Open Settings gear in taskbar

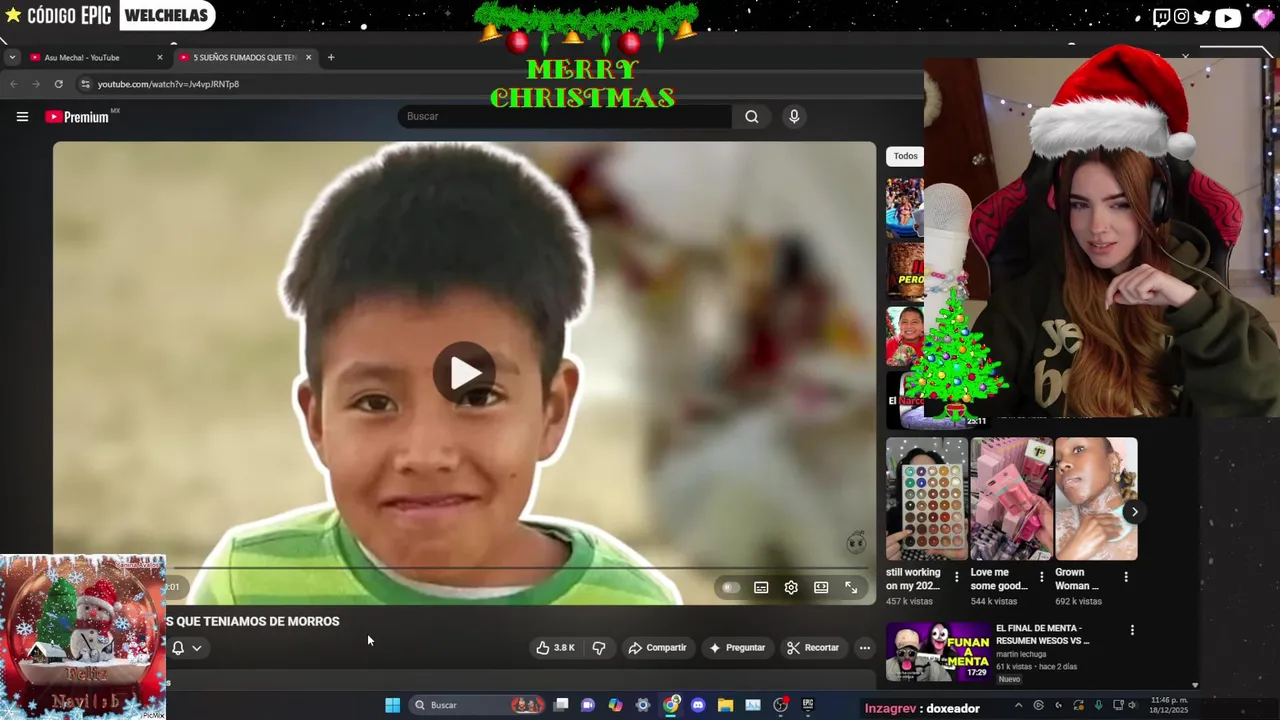tap(643, 705)
